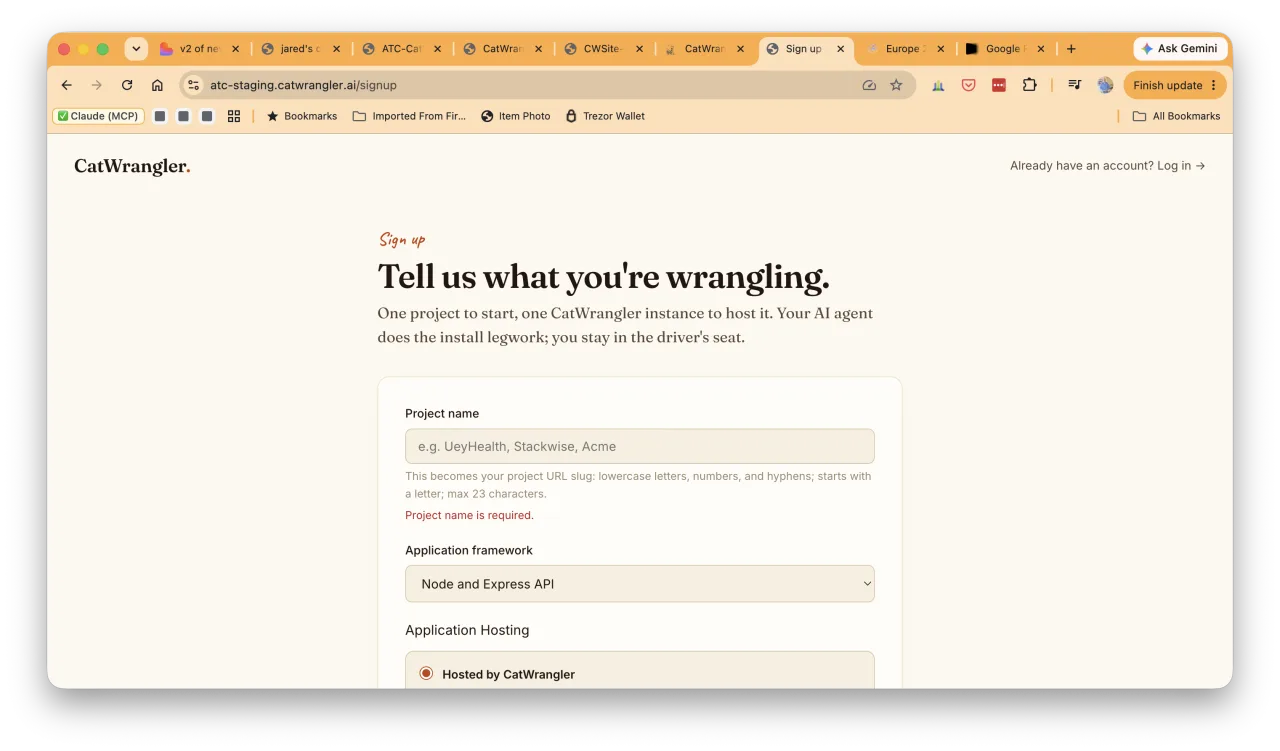Switch to the Google tab

(1005, 48)
